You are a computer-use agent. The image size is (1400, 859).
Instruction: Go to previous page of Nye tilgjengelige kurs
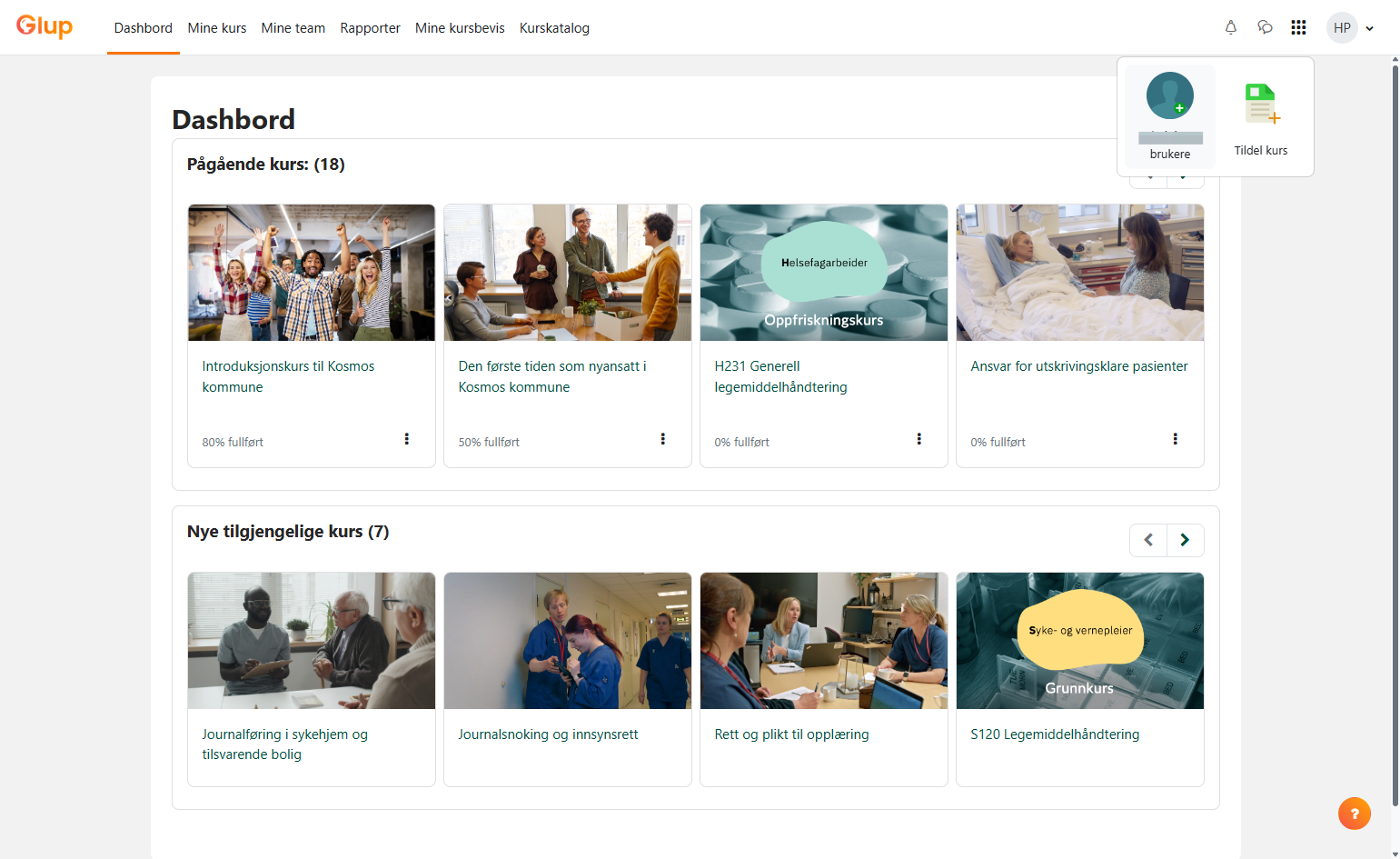pos(1148,540)
